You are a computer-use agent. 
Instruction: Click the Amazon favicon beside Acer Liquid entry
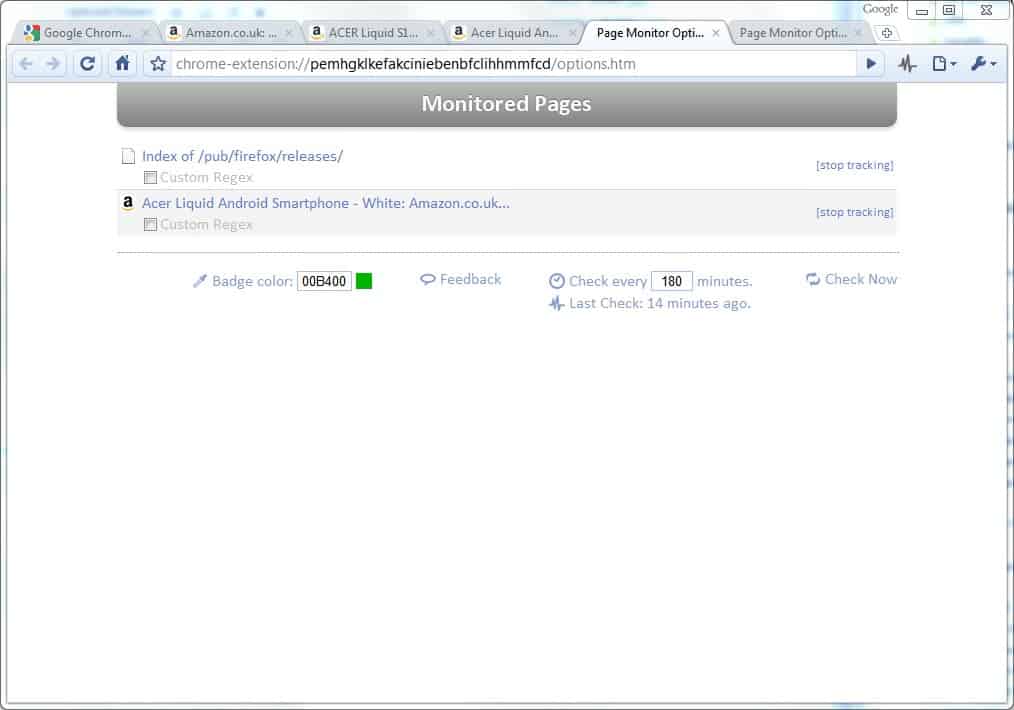point(127,203)
